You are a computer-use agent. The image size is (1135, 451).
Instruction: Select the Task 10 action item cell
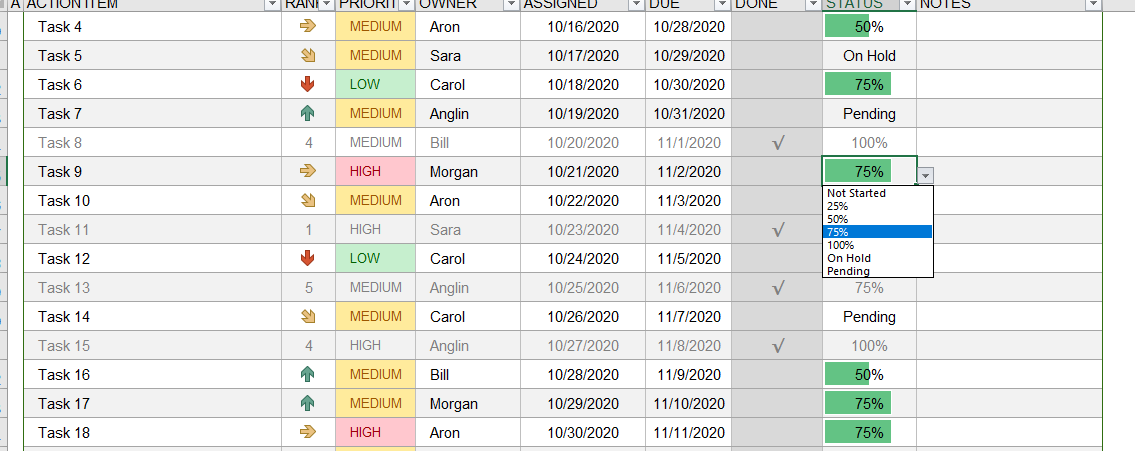153,201
